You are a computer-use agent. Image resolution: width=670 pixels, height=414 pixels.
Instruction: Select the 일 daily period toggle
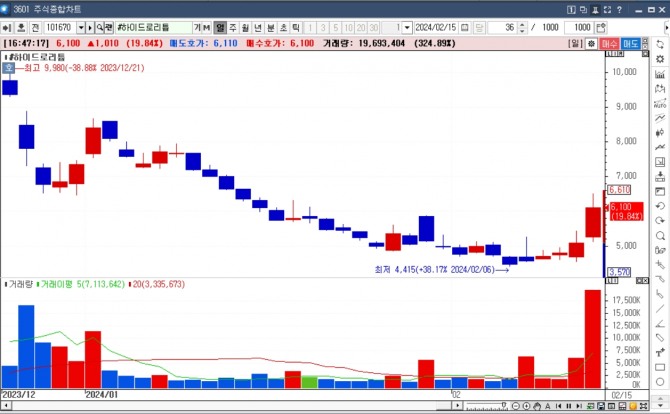click(x=220, y=28)
